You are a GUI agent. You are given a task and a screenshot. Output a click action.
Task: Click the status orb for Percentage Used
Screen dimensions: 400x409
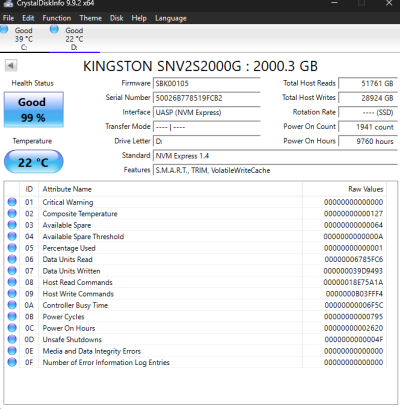[12, 248]
